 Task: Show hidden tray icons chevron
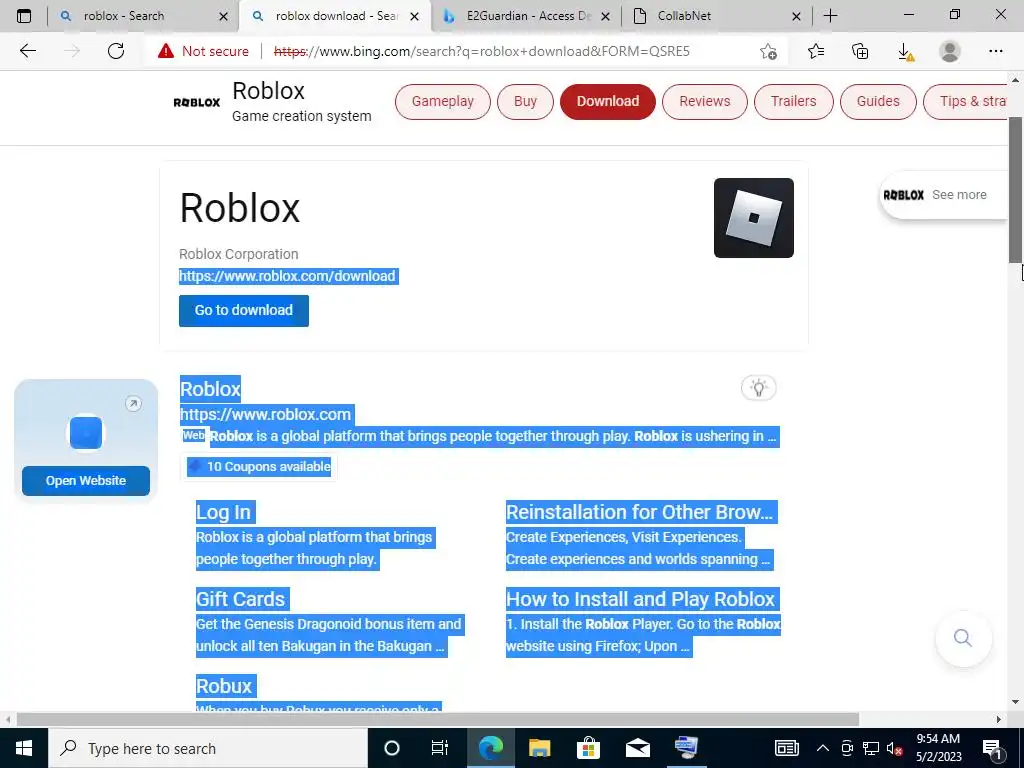pyautogui.click(x=823, y=748)
